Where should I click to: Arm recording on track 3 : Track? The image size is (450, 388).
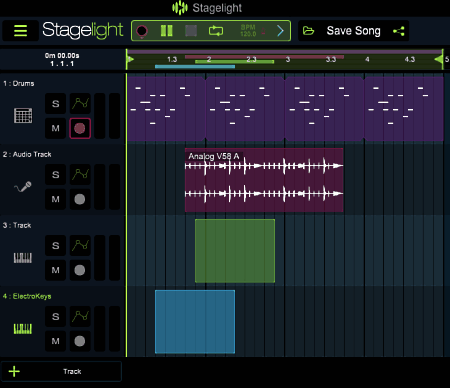point(80,270)
